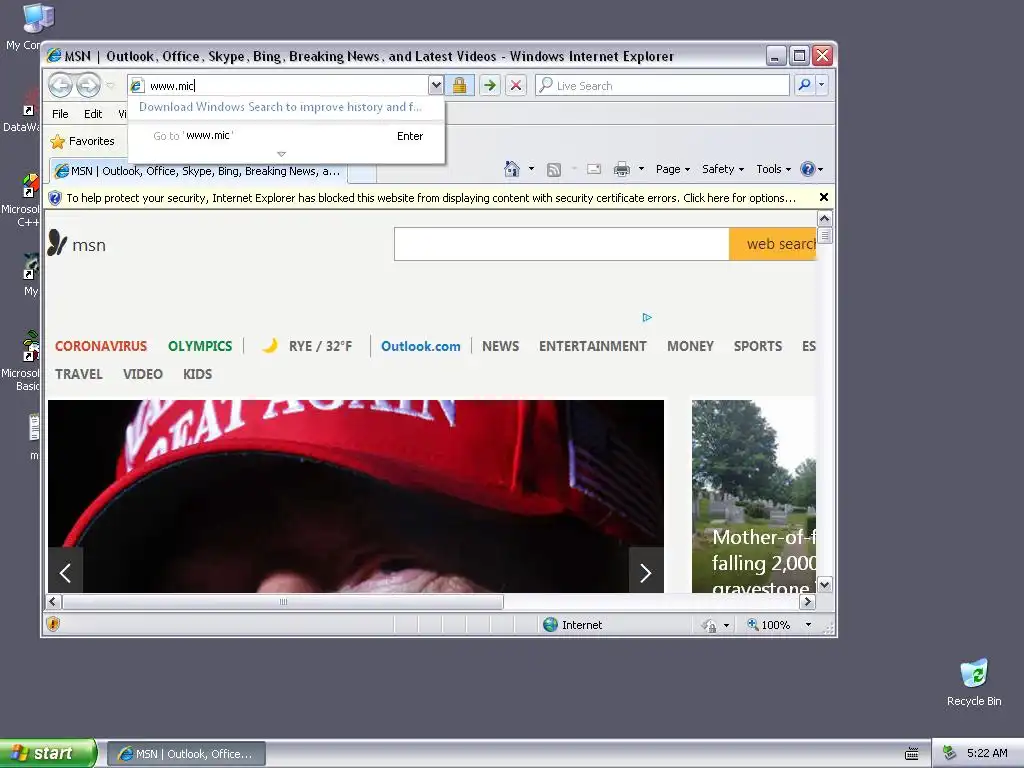The height and width of the screenshot is (768, 1024).
Task: Open the ENTERTAINMENT section
Action: [592, 346]
